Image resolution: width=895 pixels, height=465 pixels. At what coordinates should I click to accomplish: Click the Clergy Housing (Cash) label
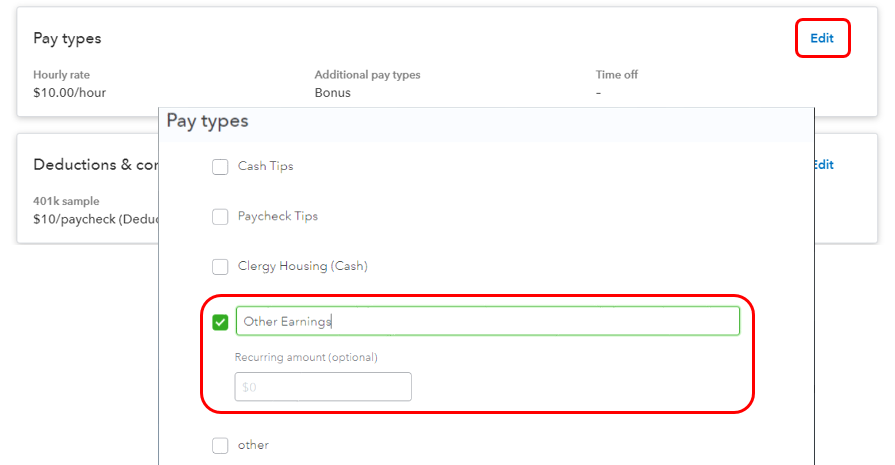pyautogui.click(x=302, y=266)
